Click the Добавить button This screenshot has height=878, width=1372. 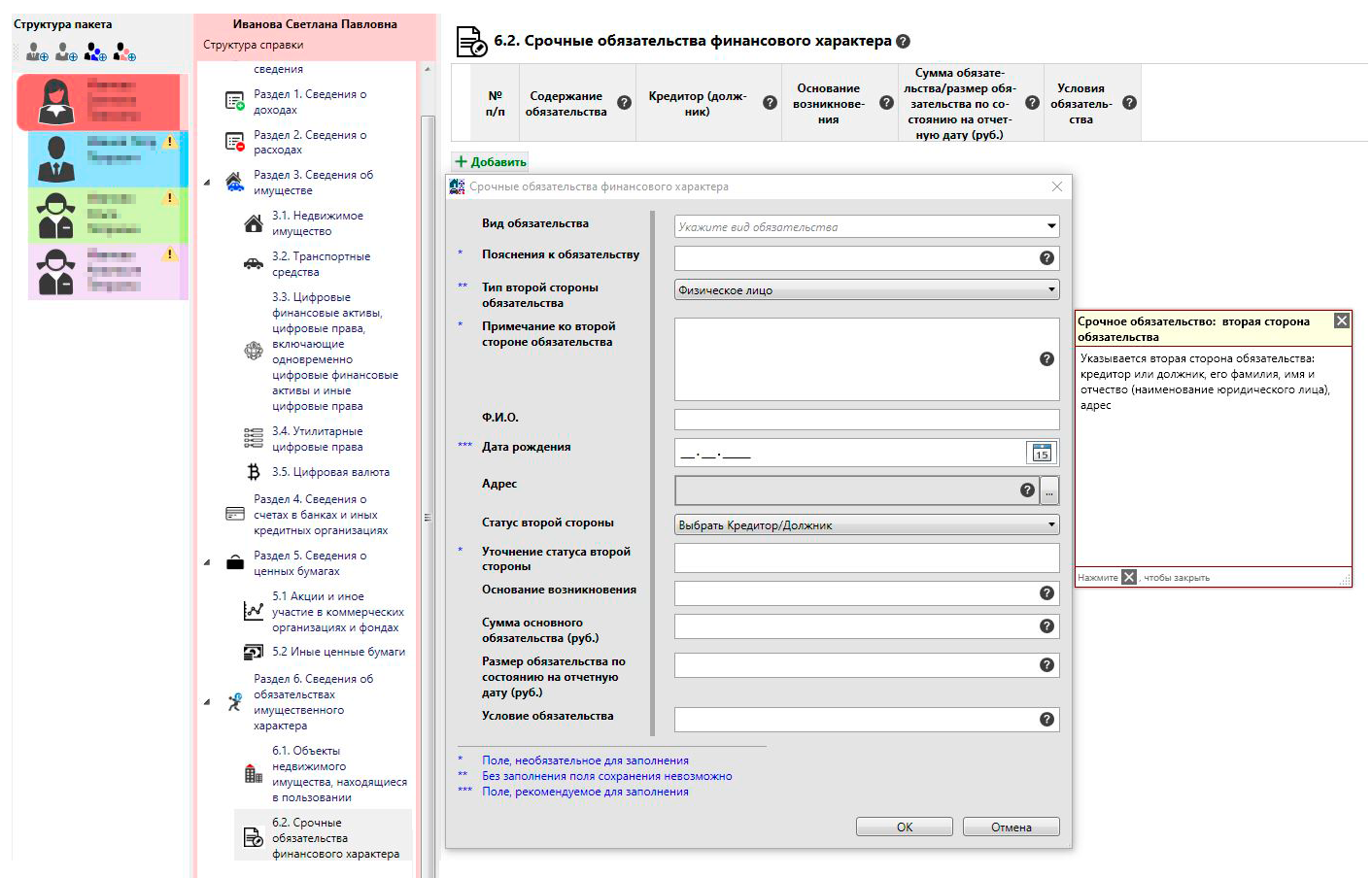click(x=491, y=161)
